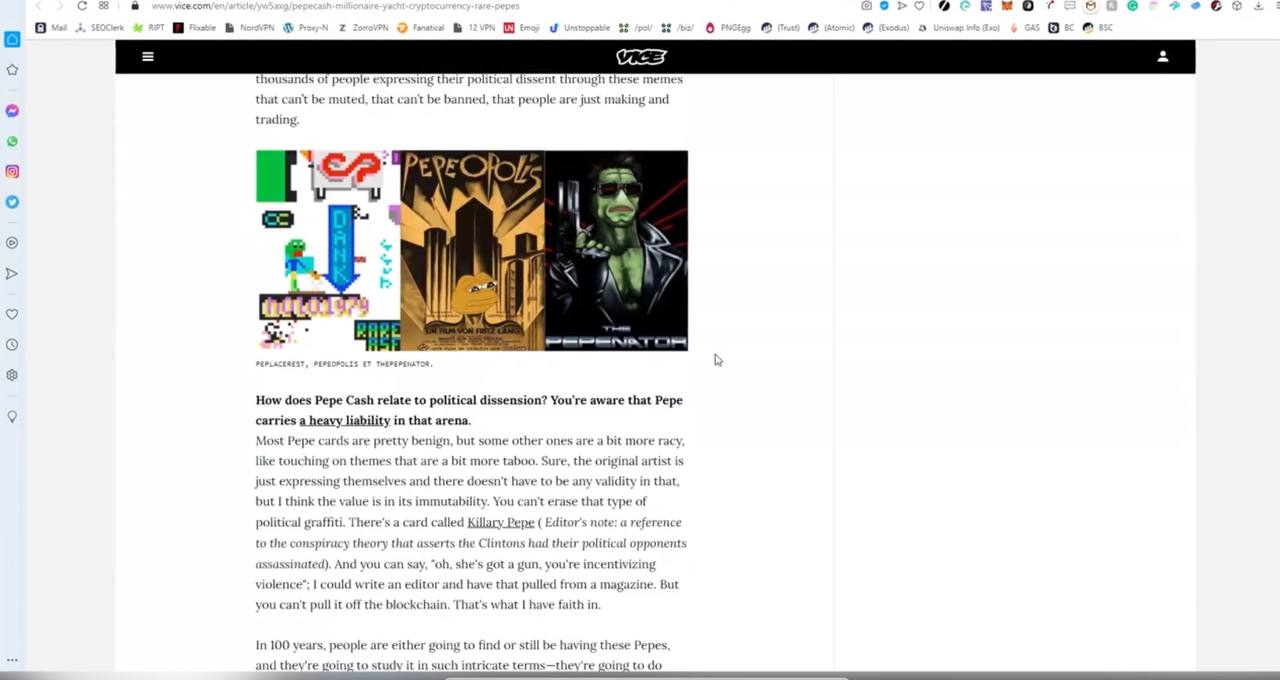Open the SEOClerk bookmark
1280x680 pixels.
[x=100, y=28]
